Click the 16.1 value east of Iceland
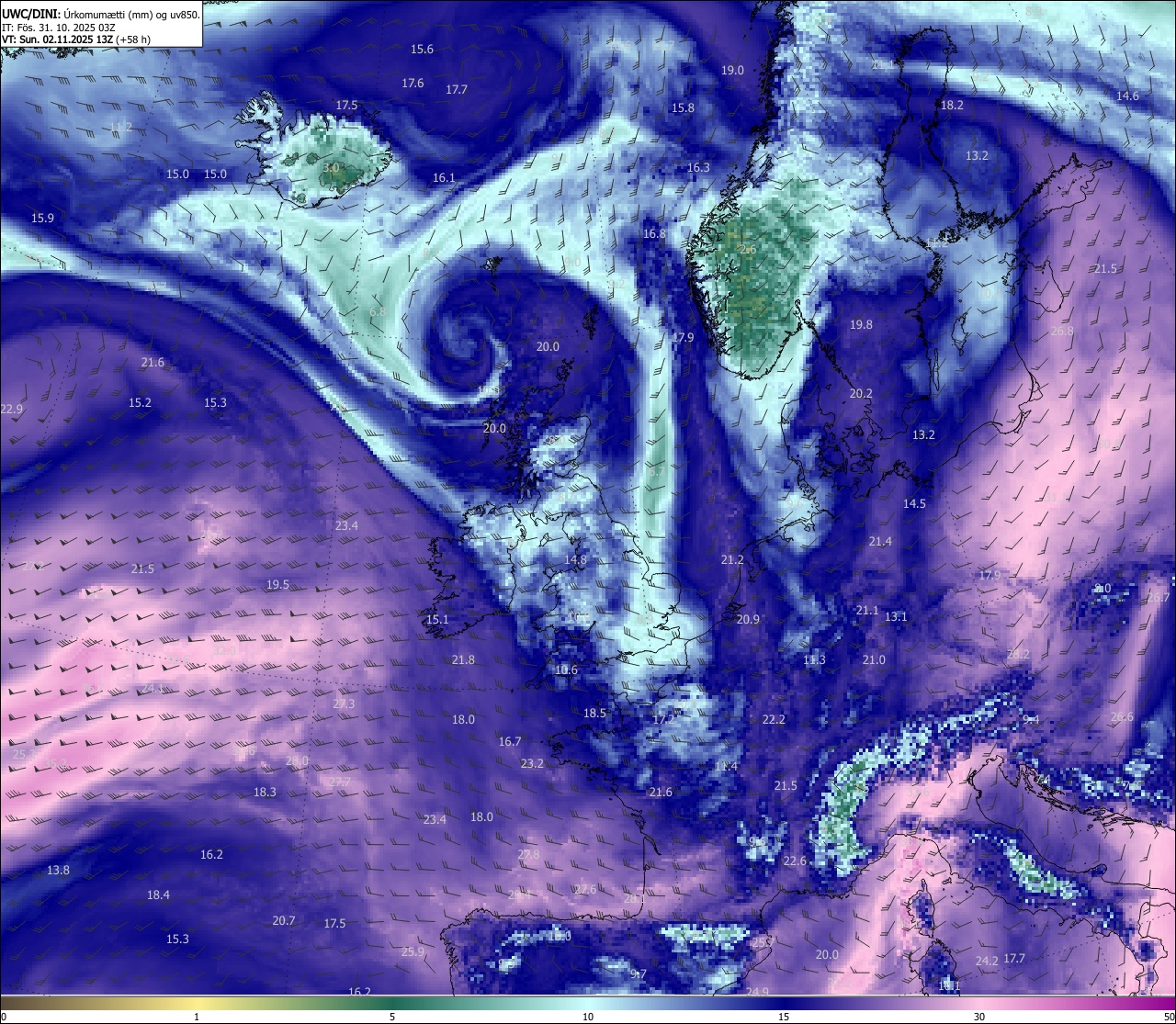Image resolution: width=1176 pixels, height=1024 pixels. (x=444, y=178)
